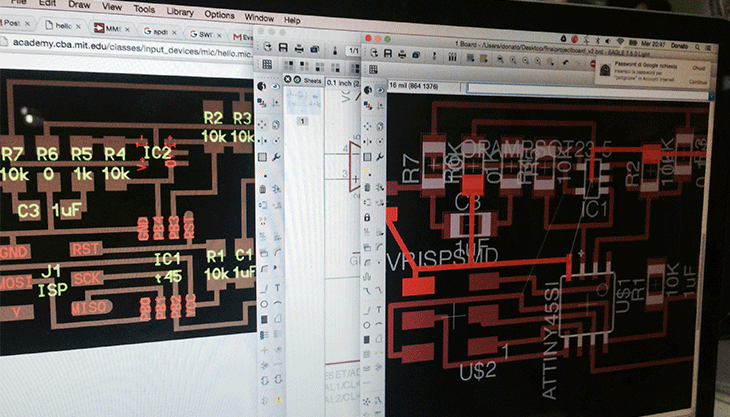Open the View menu
Screen dimensions: 730x417
coord(112,7)
